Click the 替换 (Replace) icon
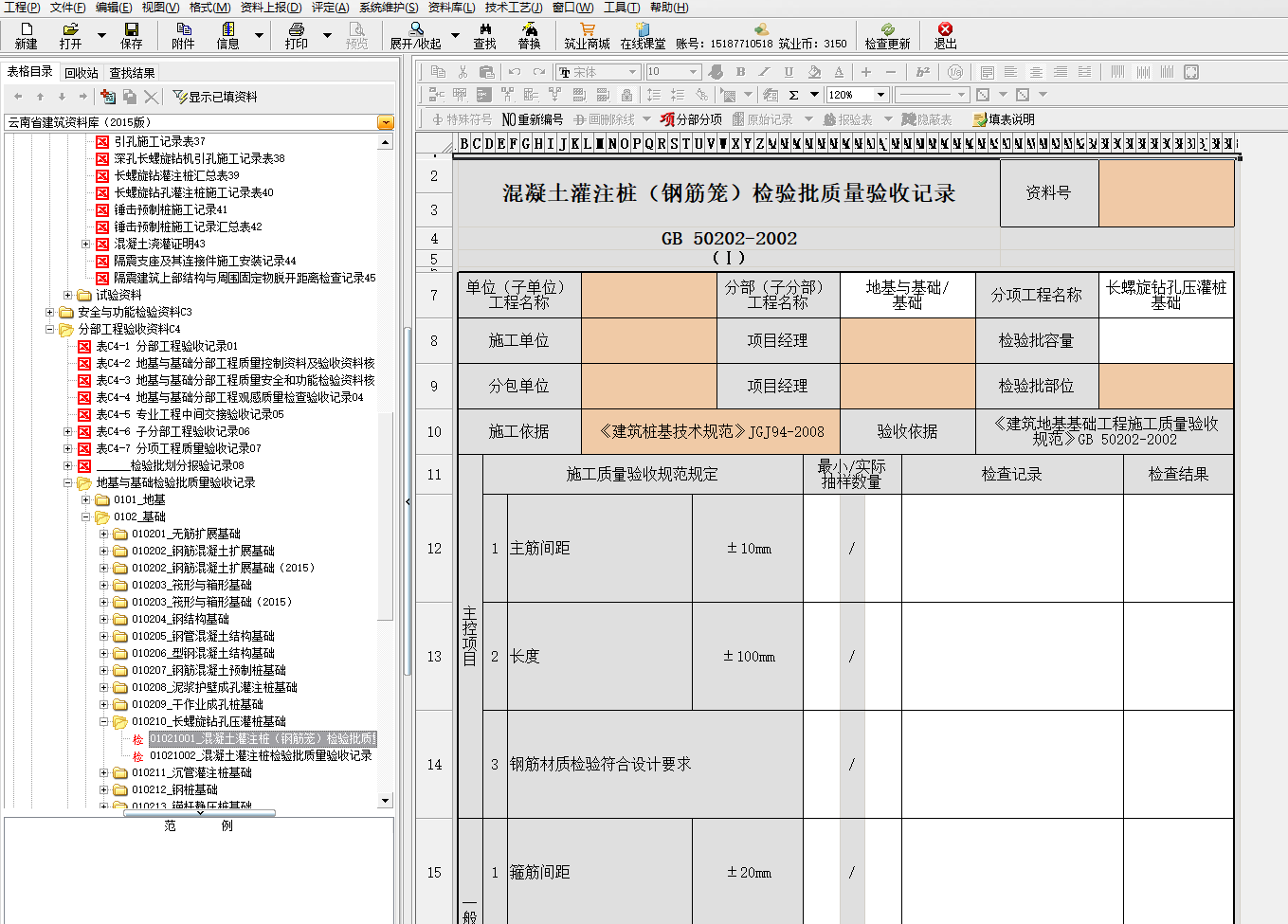Image resolution: width=1288 pixels, height=924 pixels. 529,36
